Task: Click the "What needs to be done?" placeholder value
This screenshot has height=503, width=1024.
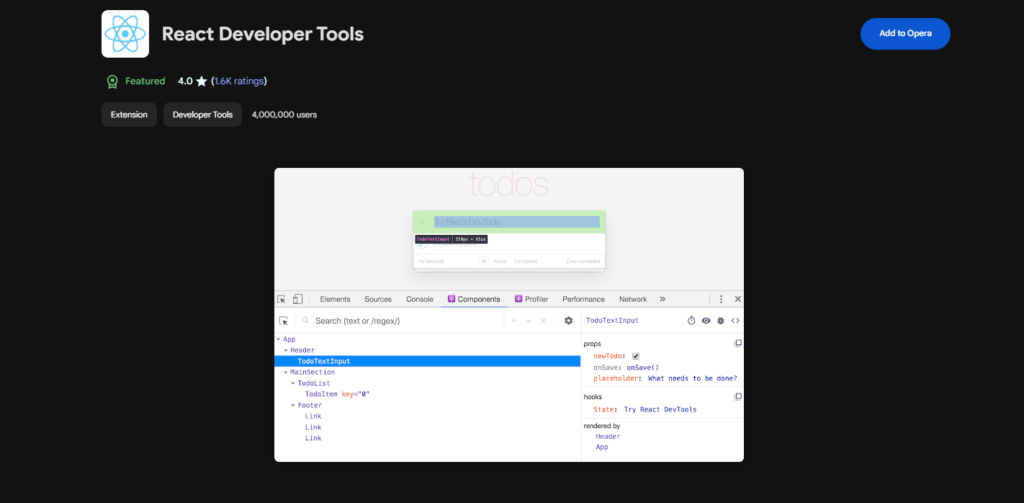Action: pos(692,378)
